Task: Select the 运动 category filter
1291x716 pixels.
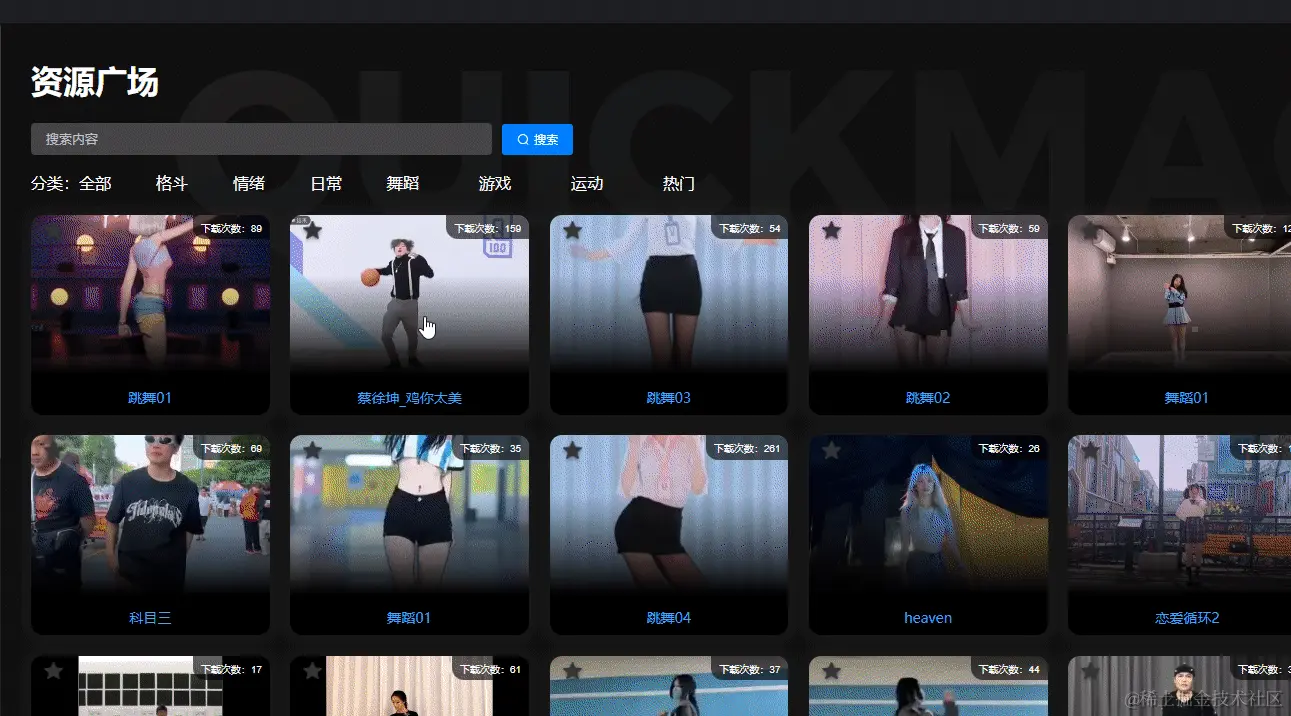Action: pos(586,183)
